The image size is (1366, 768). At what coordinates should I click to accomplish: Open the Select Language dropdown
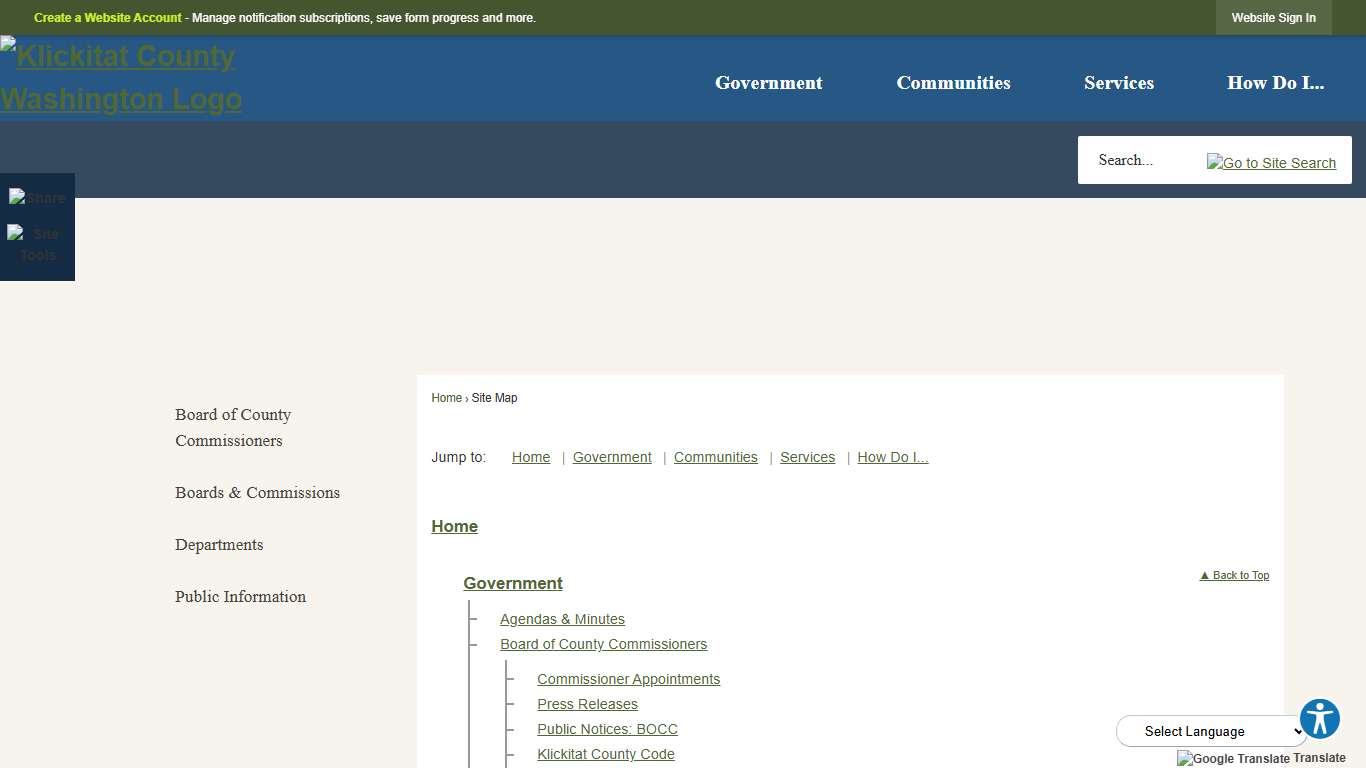pos(1211,731)
